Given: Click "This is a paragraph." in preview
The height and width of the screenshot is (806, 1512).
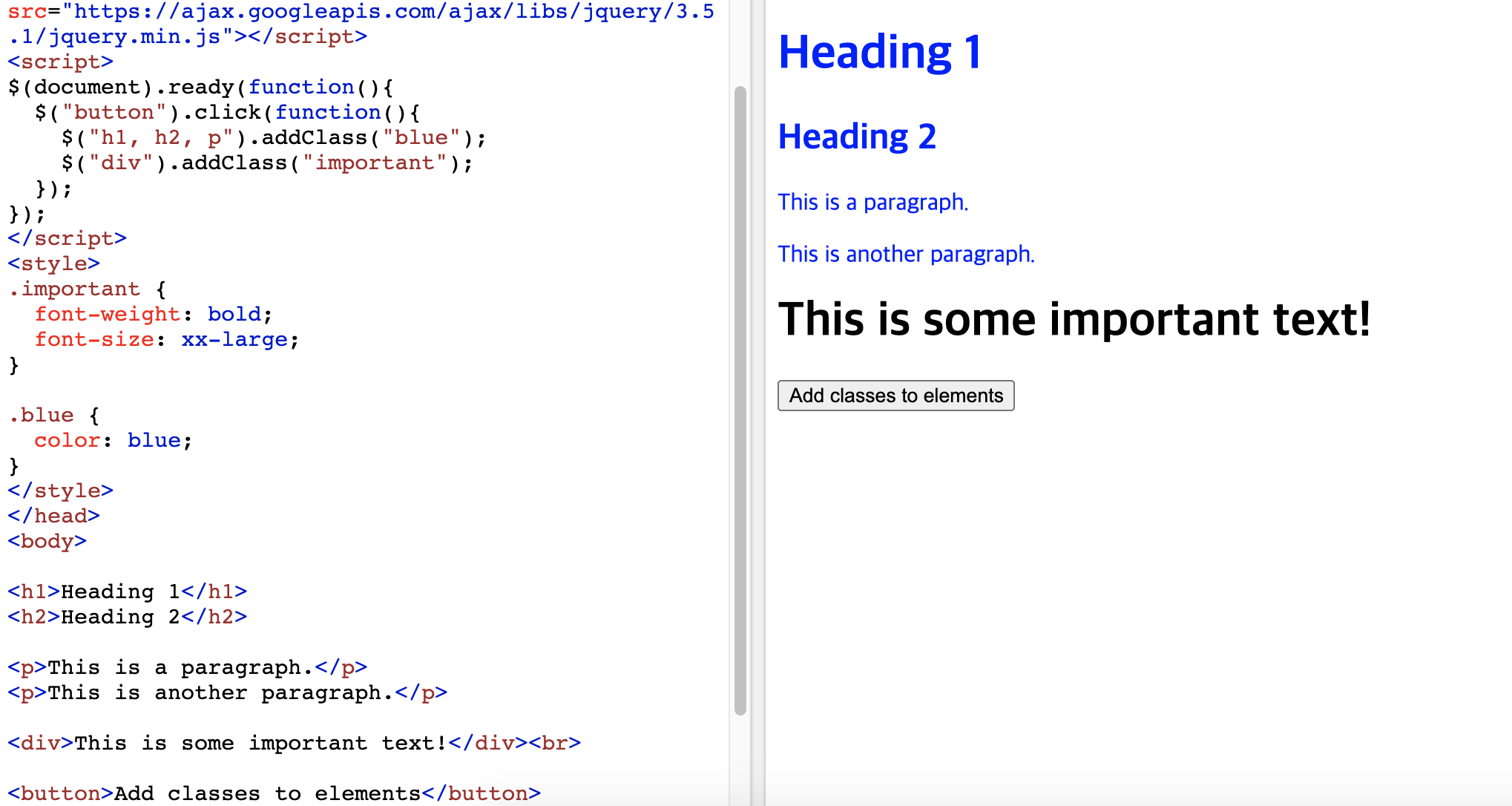Looking at the screenshot, I should [872, 202].
